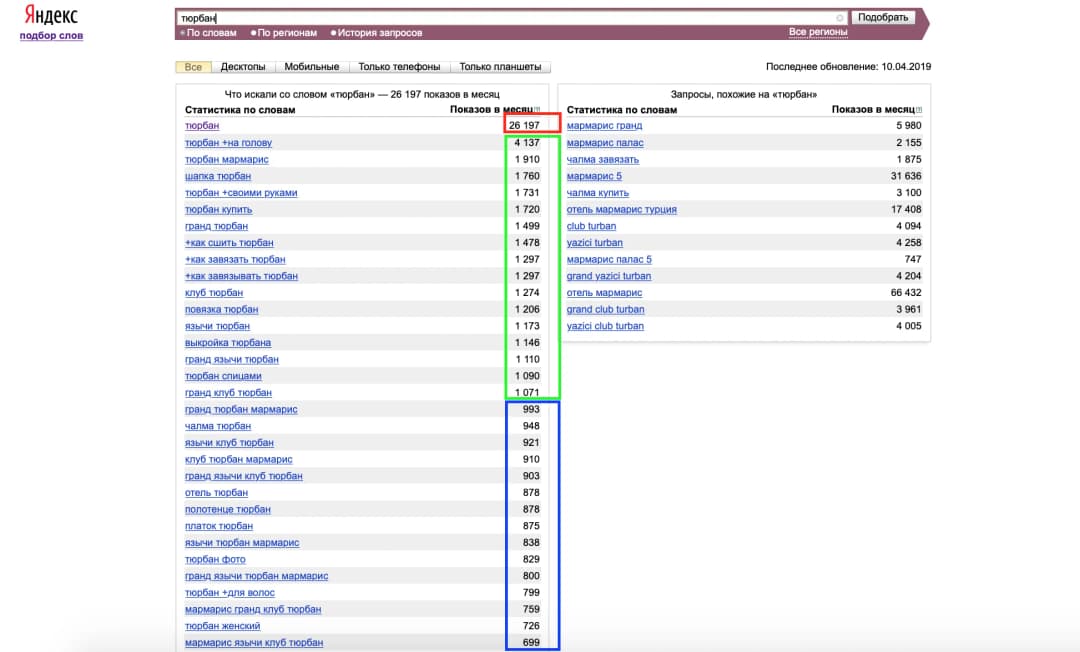1080x652 pixels.
Task: Open the Все регионы region selector
Action: click(818, 32)
